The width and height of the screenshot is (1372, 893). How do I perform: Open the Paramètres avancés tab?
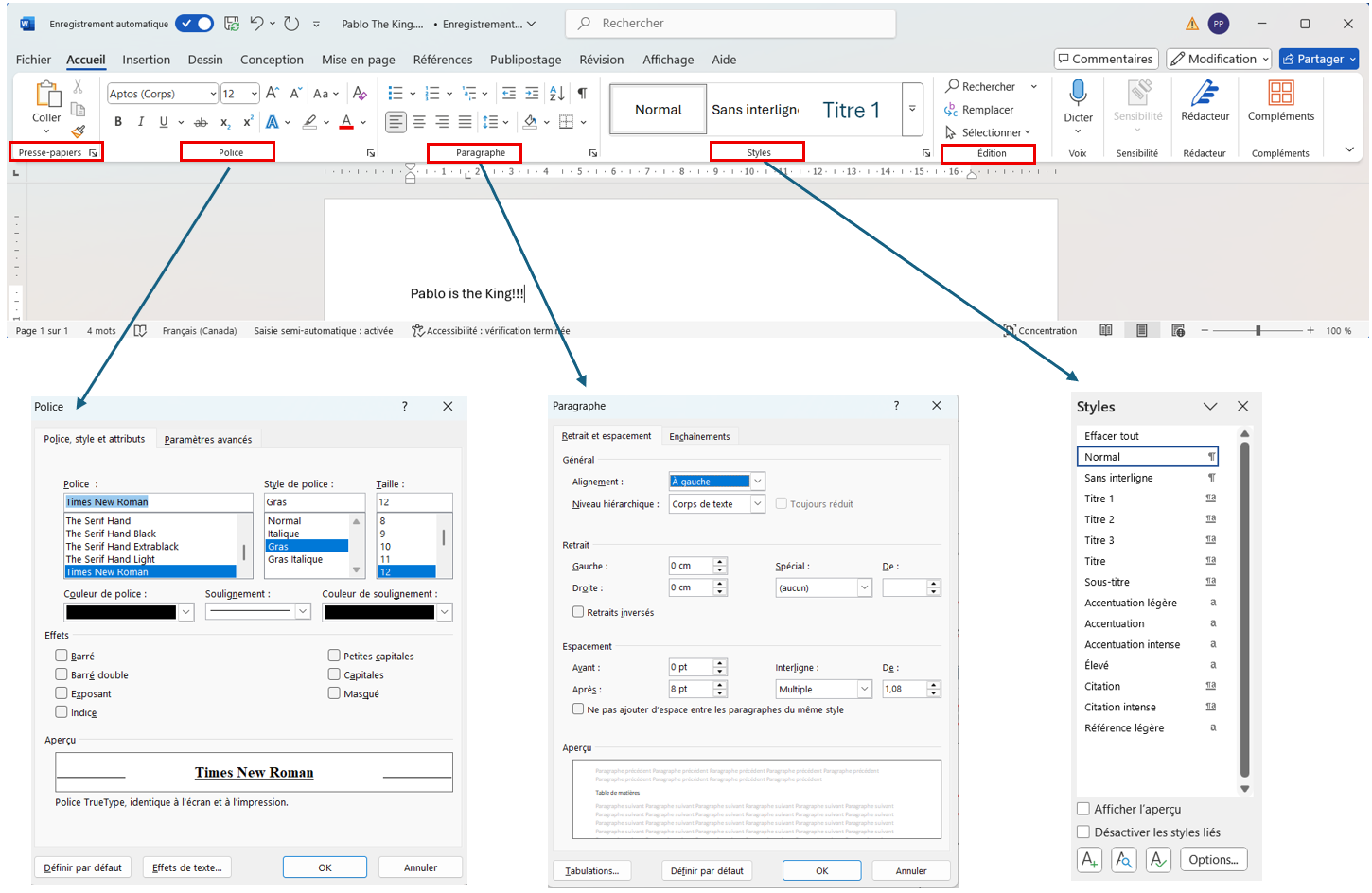tap(208, 440)
